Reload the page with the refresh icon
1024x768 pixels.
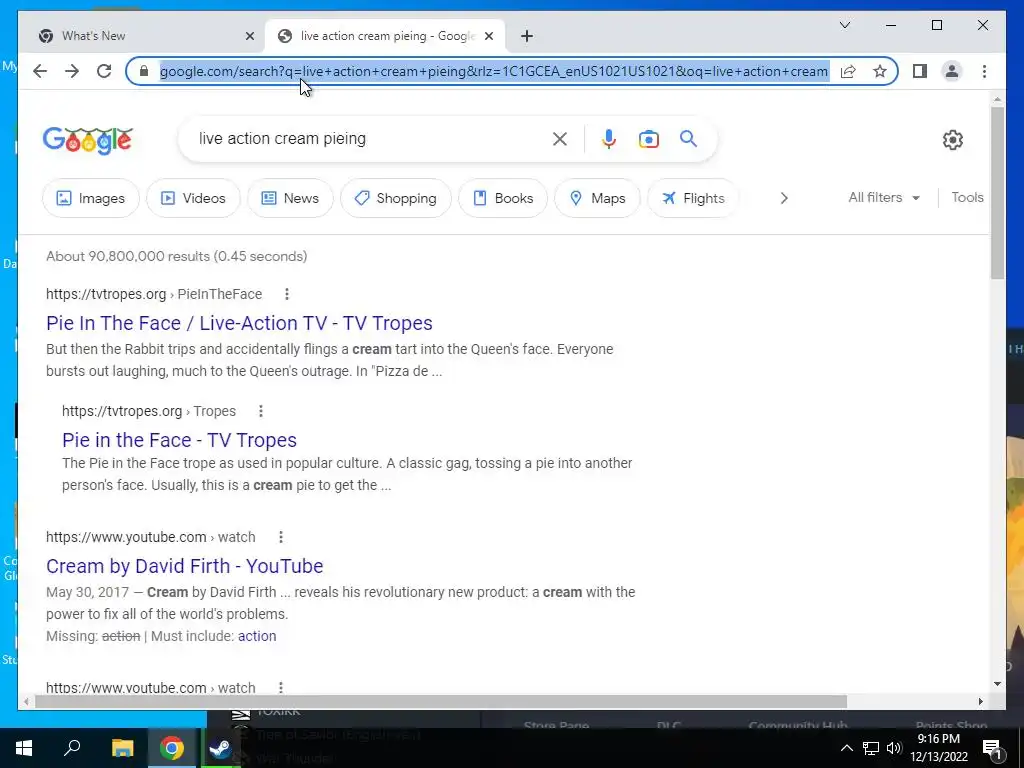coord(104,71)
